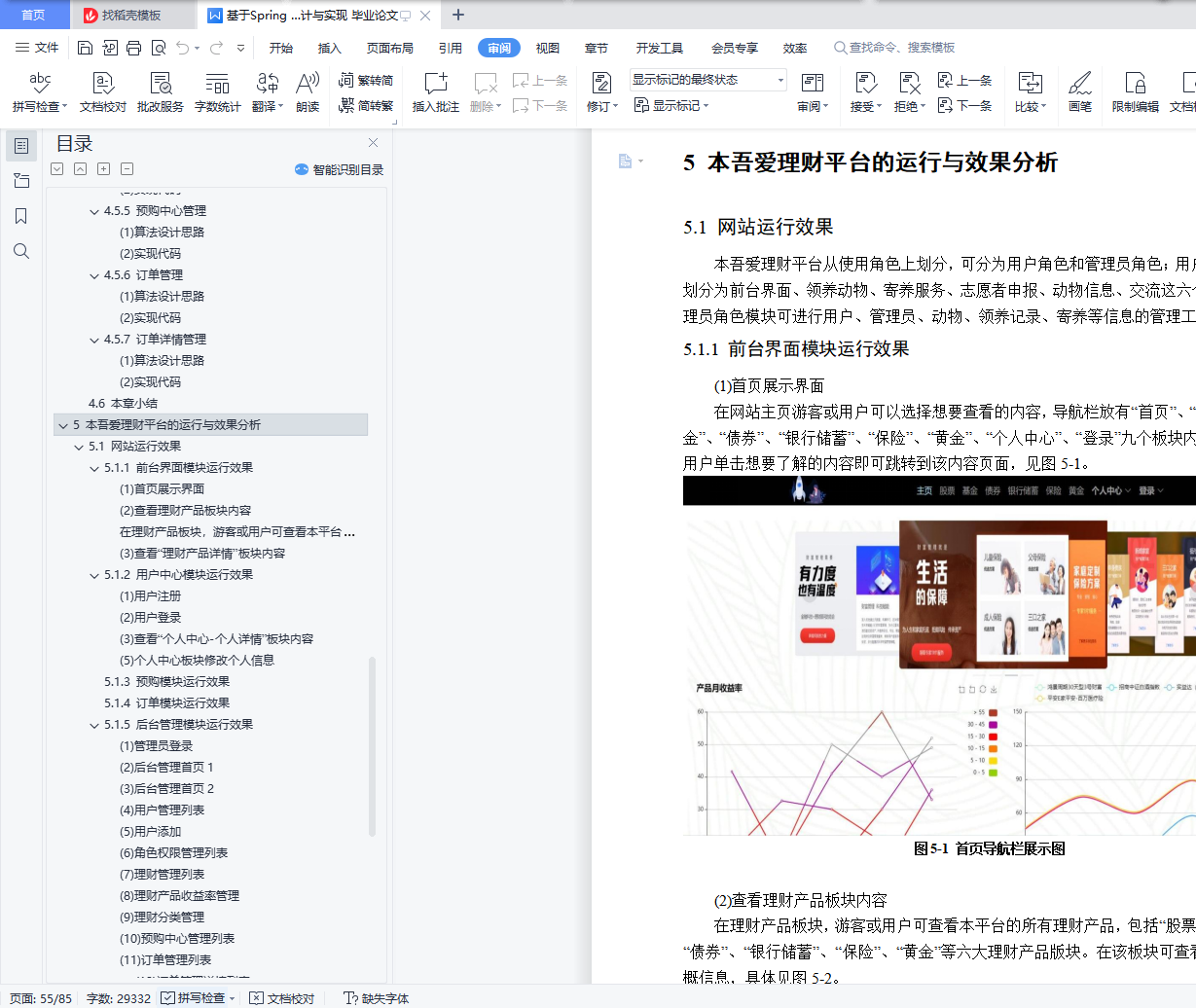Image resolution: width=1196 pixels, height=1008 pixels.
Task: Click the Print icon in quick toolbar
Action: click(133, 48)
